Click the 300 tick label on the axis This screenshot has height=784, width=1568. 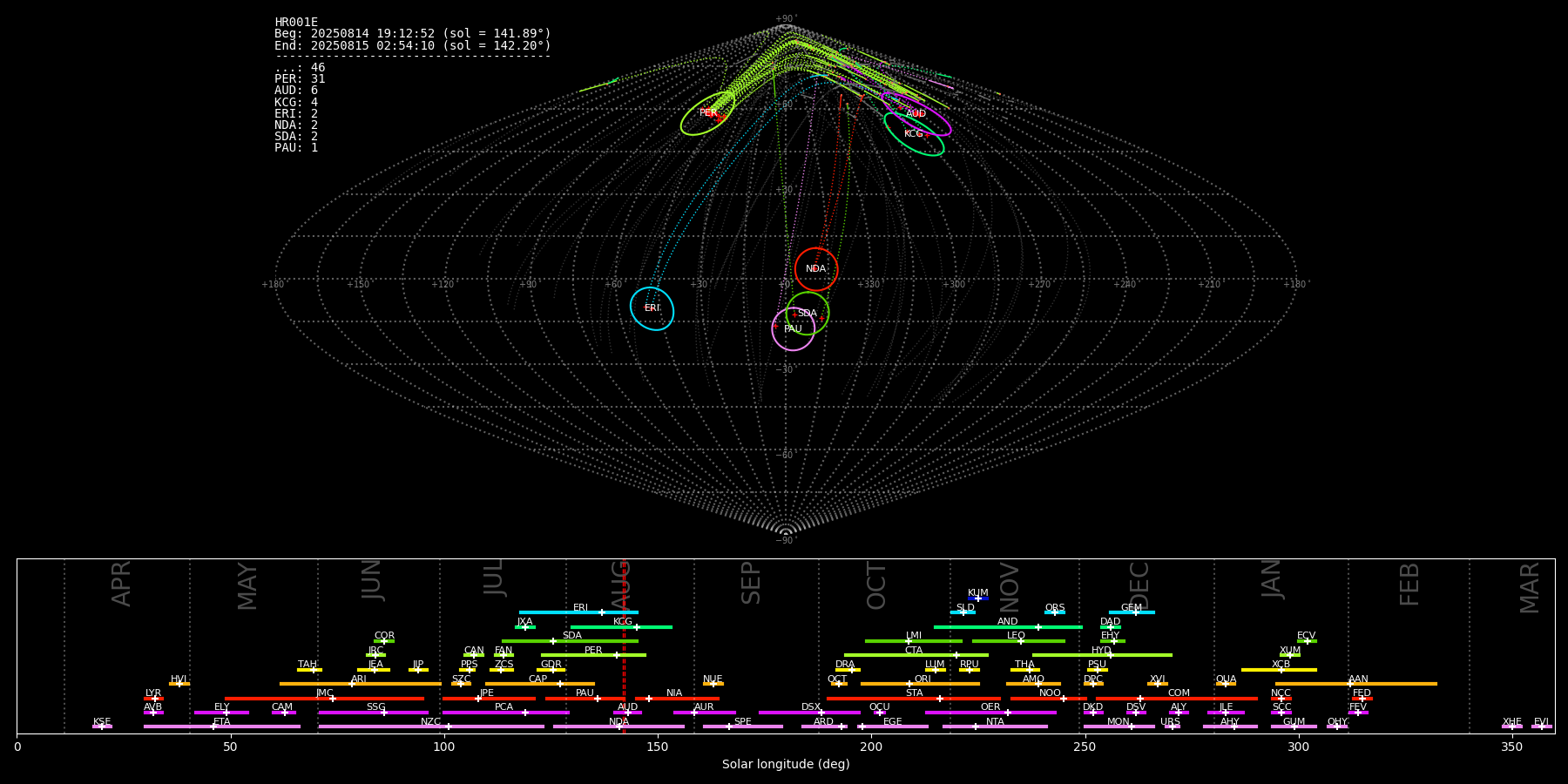click(x=1298, y=747)
